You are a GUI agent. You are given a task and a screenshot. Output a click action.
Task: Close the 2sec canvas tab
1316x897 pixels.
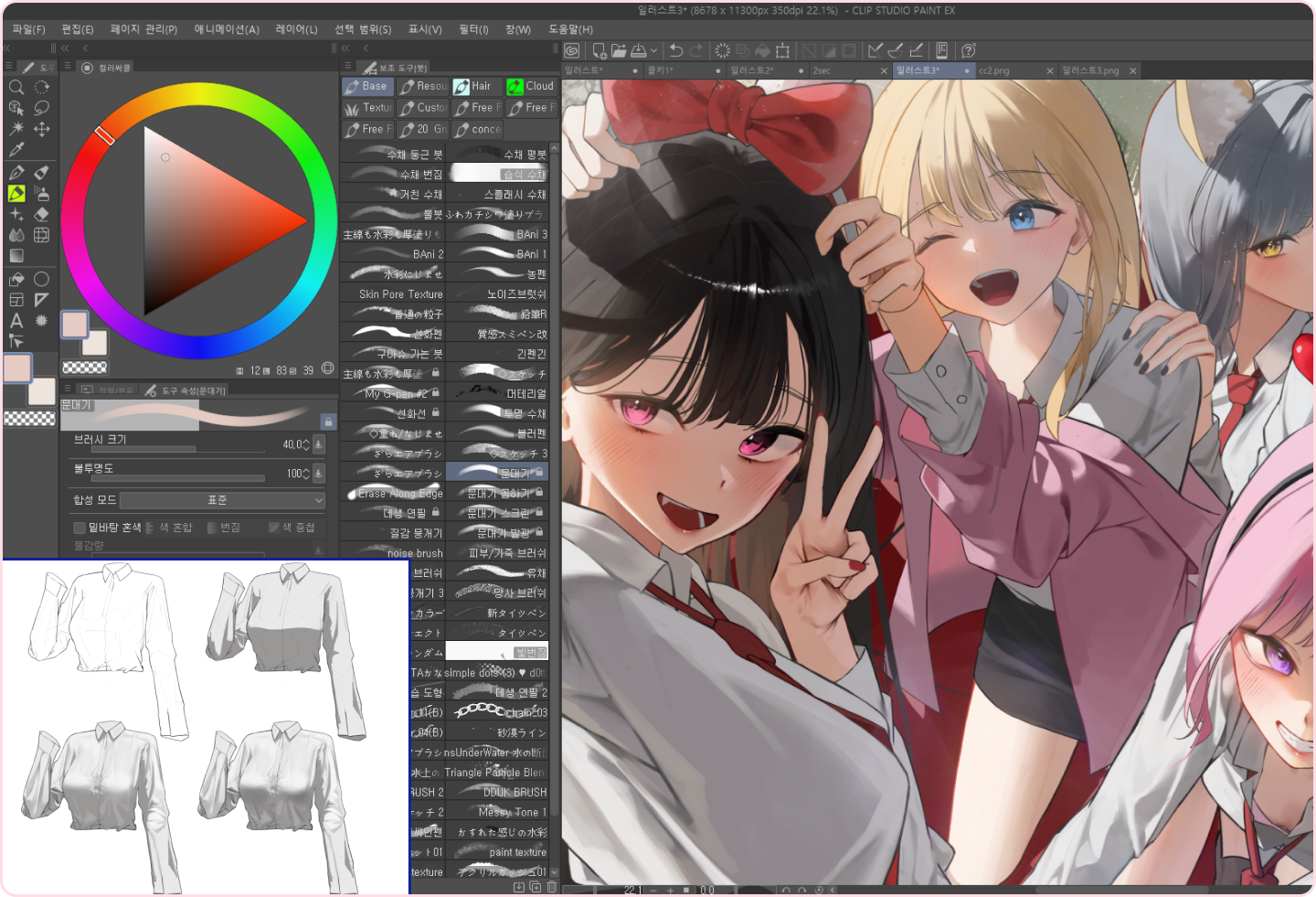[x=884, y=70]
